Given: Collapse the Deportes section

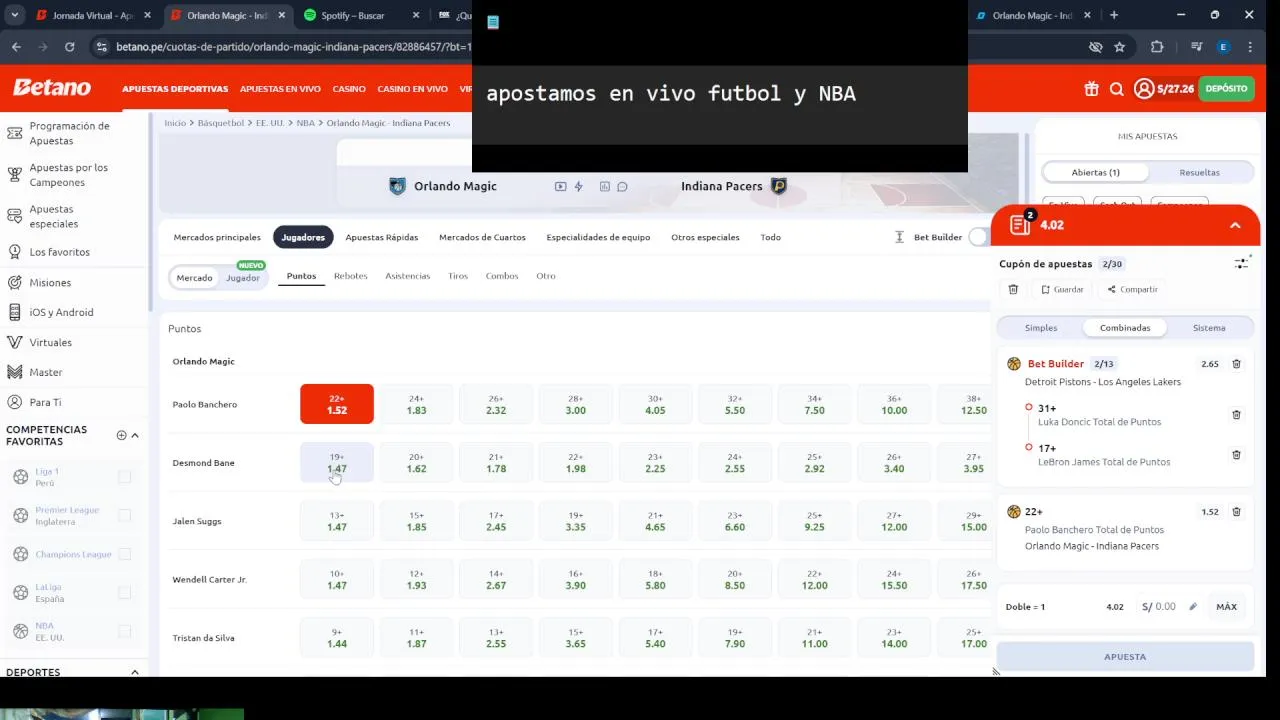Looking at the screenshot, I should (x=135, y=672).
